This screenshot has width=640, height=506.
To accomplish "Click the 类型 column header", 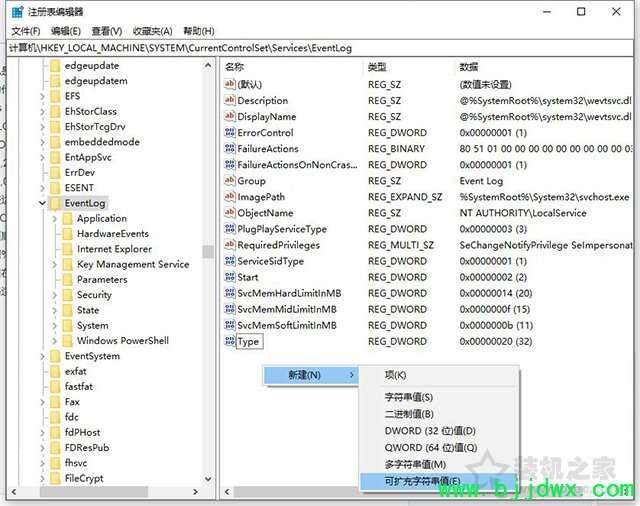I will tap(409, 67).
